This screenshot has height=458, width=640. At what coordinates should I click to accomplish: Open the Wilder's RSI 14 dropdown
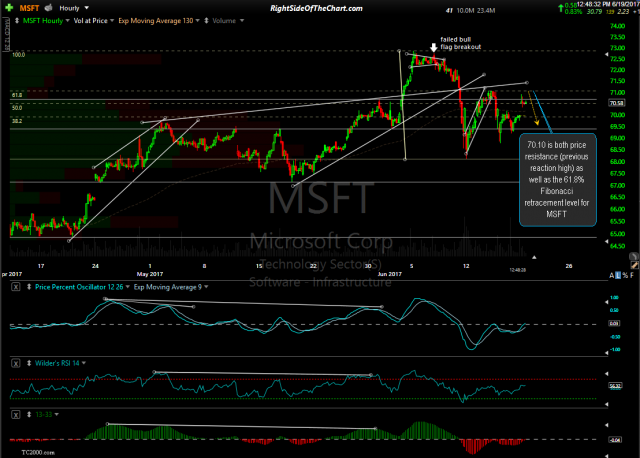(84, 363)
